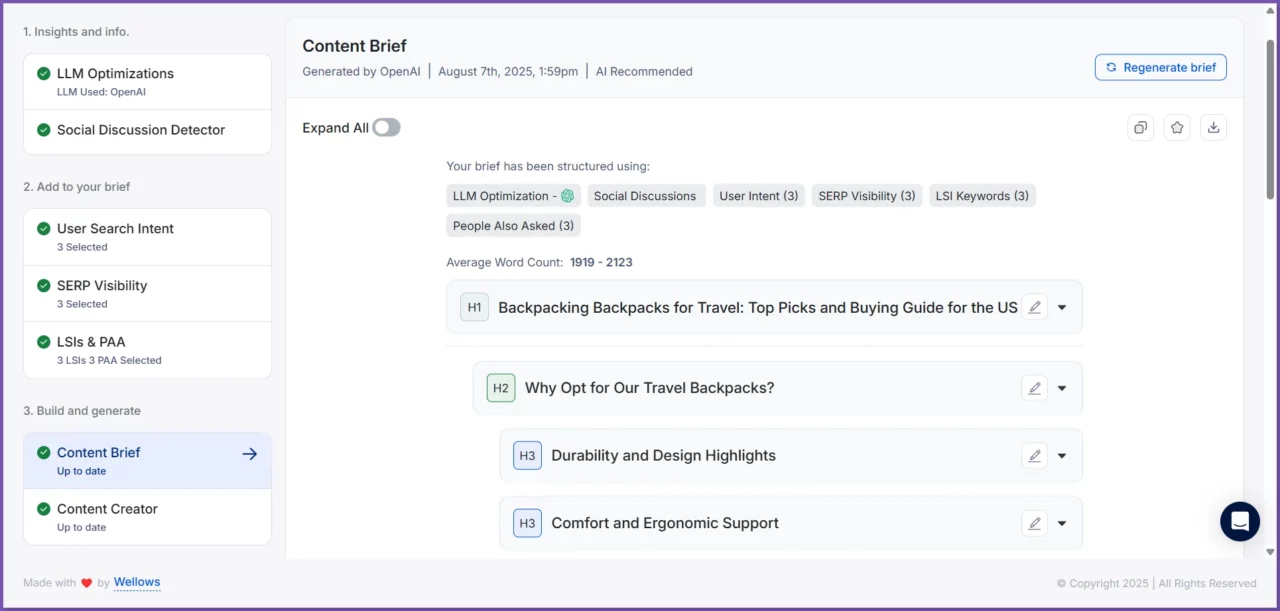Image resolution: width=1280 pixels, height=611 pixels.
Task: Download the content brief
Action: pyautogui.click(x=1213, y=128)
